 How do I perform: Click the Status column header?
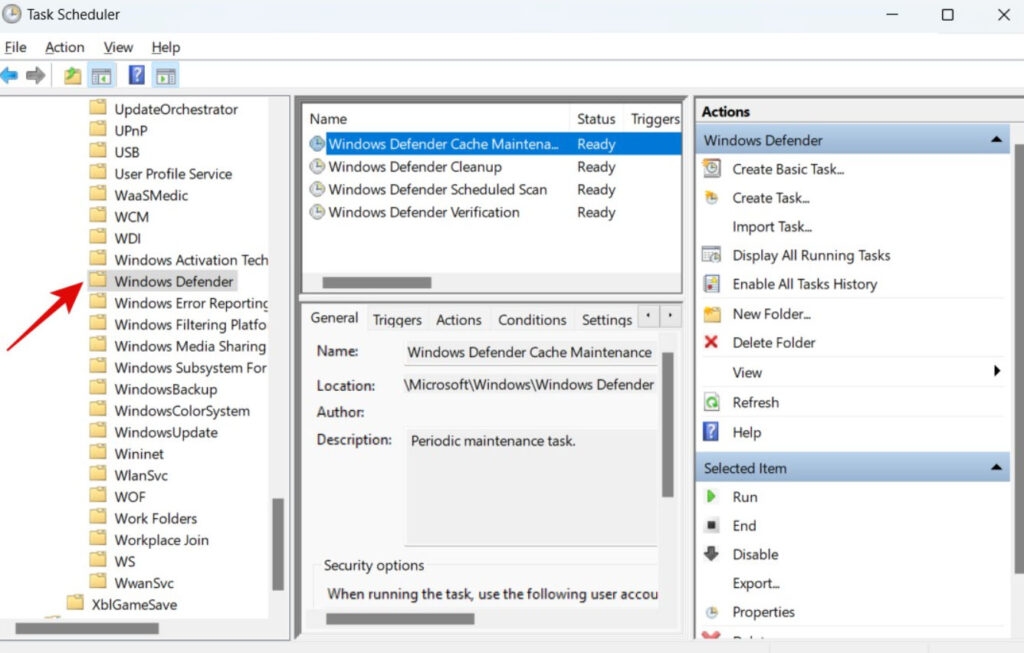(x=596, y=119)
